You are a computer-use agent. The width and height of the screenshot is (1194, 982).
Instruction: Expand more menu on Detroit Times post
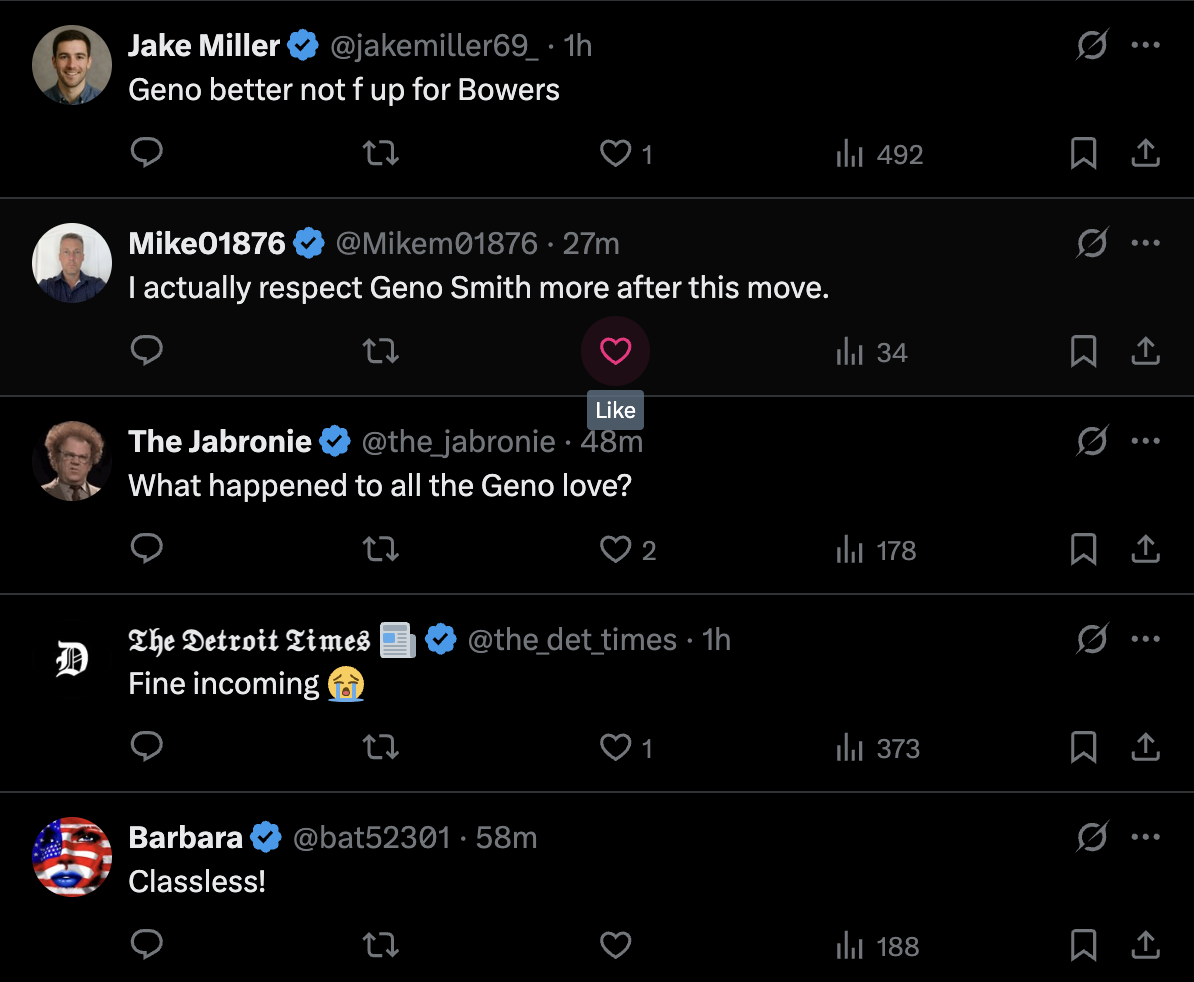tap(1145, 639)
